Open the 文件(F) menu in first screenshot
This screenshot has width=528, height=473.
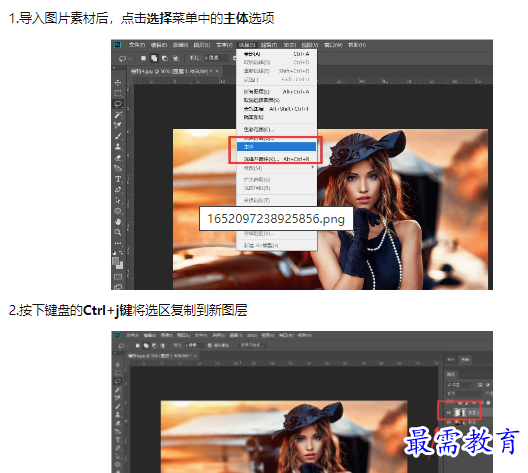136,45
